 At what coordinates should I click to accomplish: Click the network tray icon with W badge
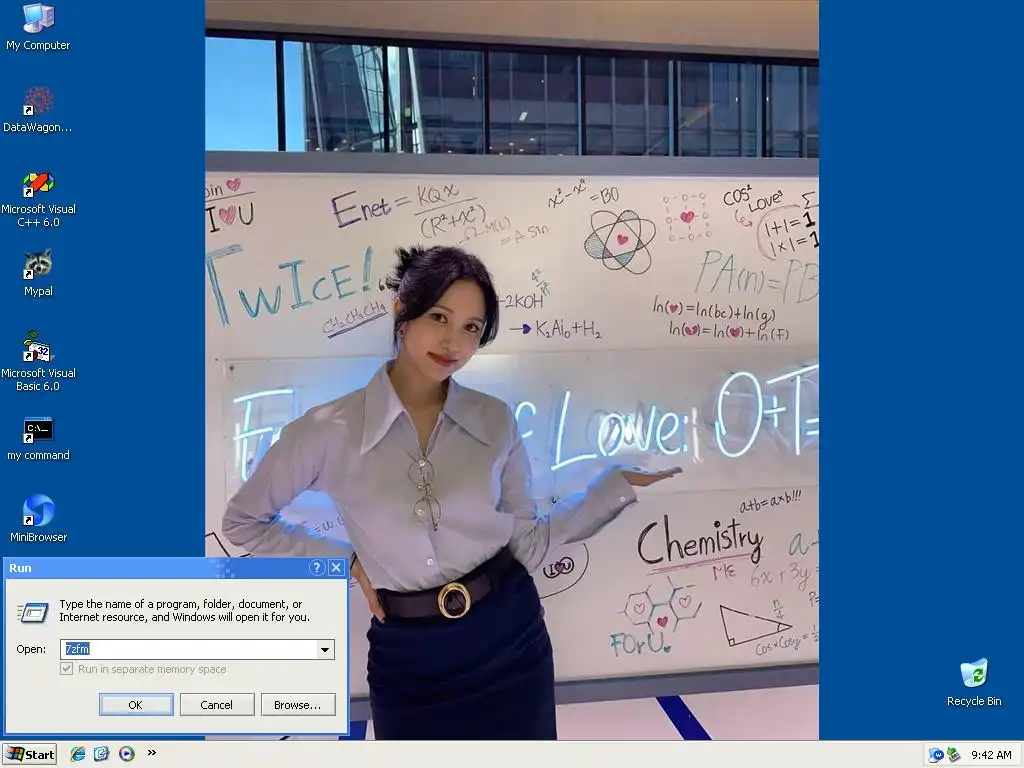tap(936, 755)
